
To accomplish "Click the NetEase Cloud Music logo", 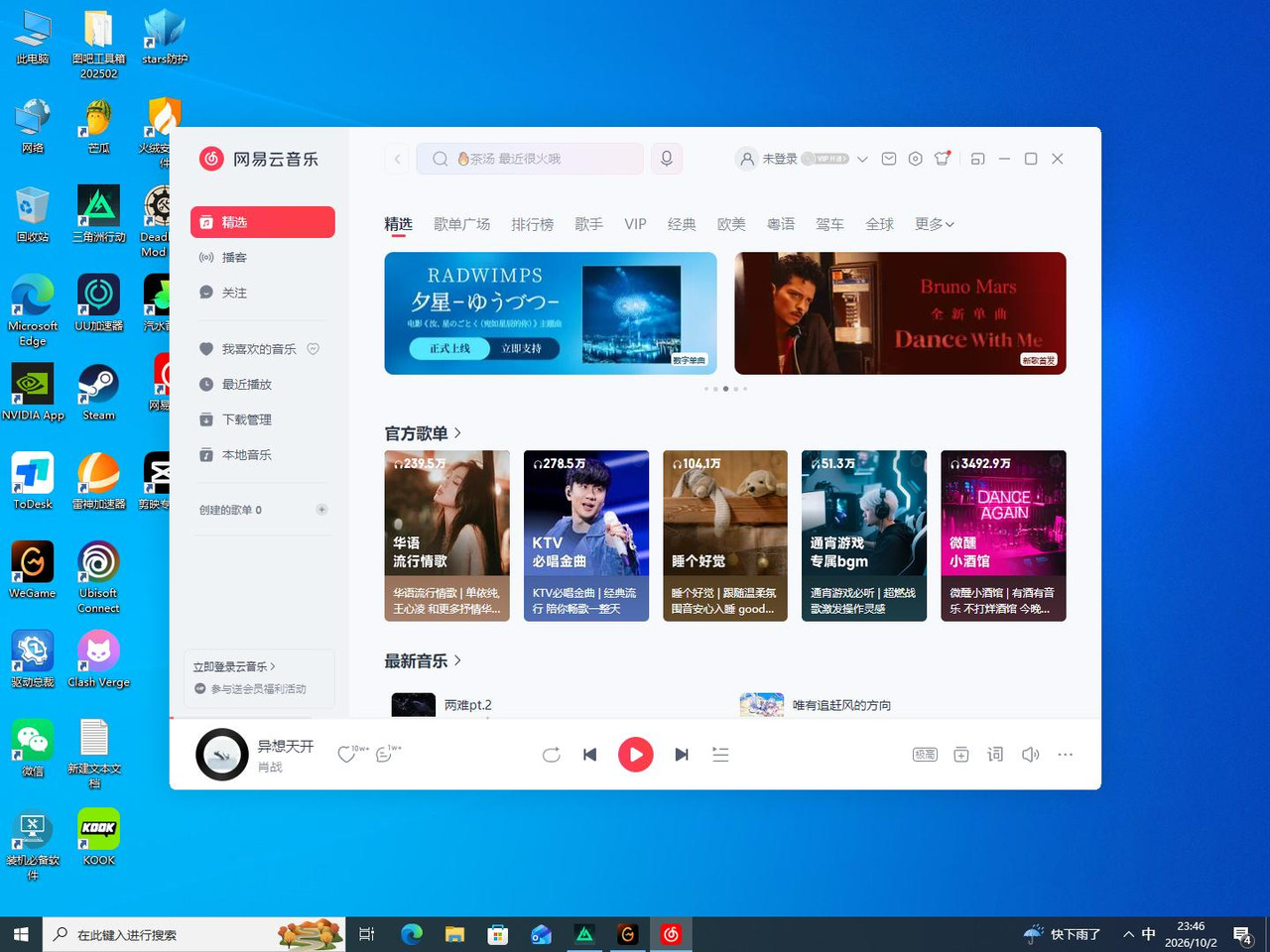I will 259,159.
